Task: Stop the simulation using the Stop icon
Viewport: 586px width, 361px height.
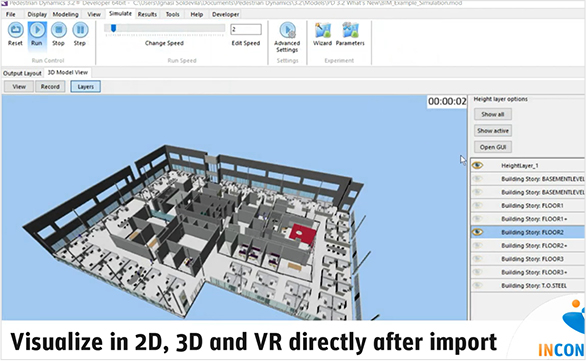Action: click(58, 30)
